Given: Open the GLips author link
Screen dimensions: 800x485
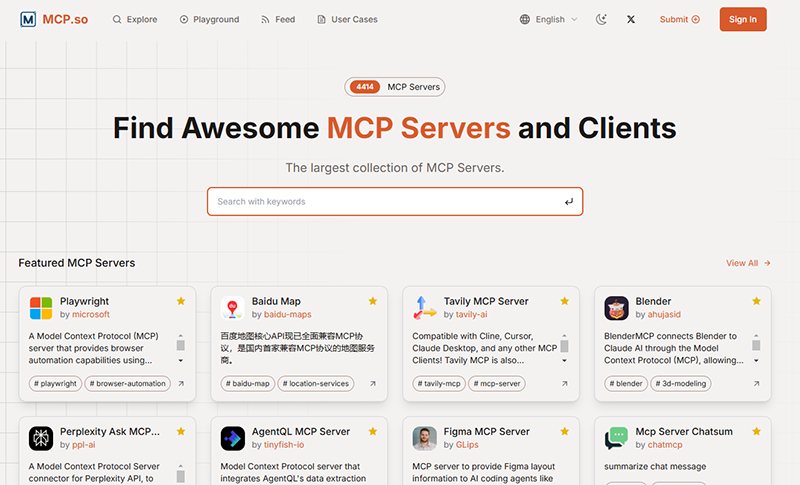Looking at the screenshot, I should [x=467, y=445].
